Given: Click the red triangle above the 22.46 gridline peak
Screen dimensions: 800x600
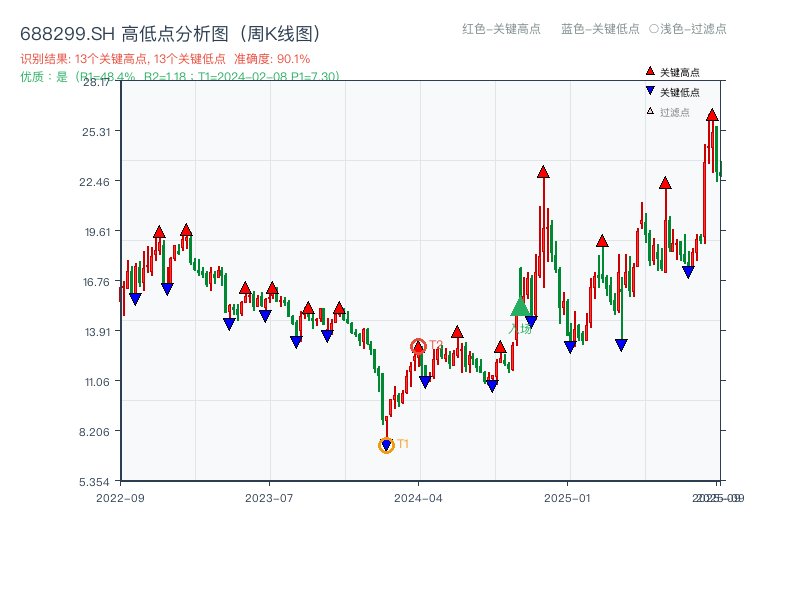Looking at the screenshot, I should pos(544,170).
